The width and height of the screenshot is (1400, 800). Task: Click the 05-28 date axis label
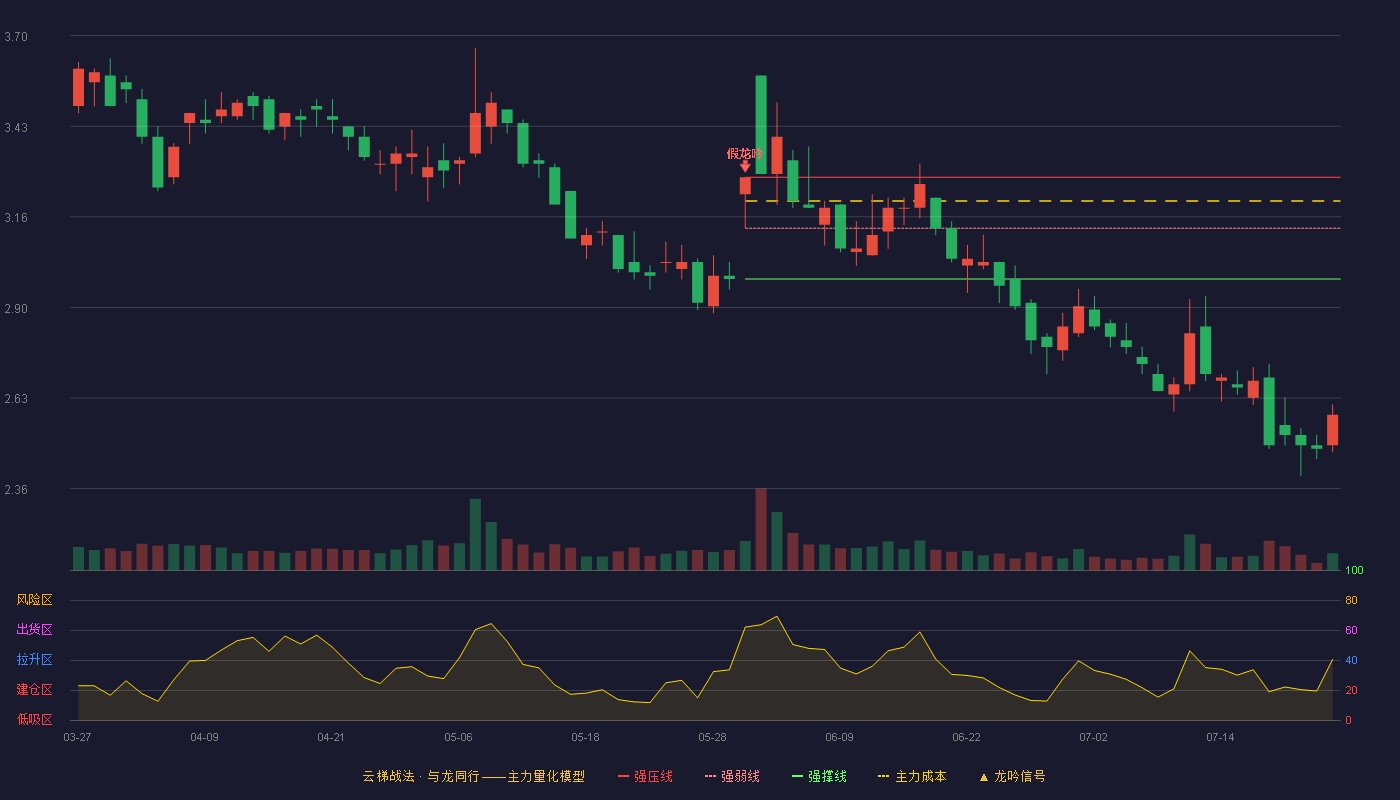(x=712, y=737)
